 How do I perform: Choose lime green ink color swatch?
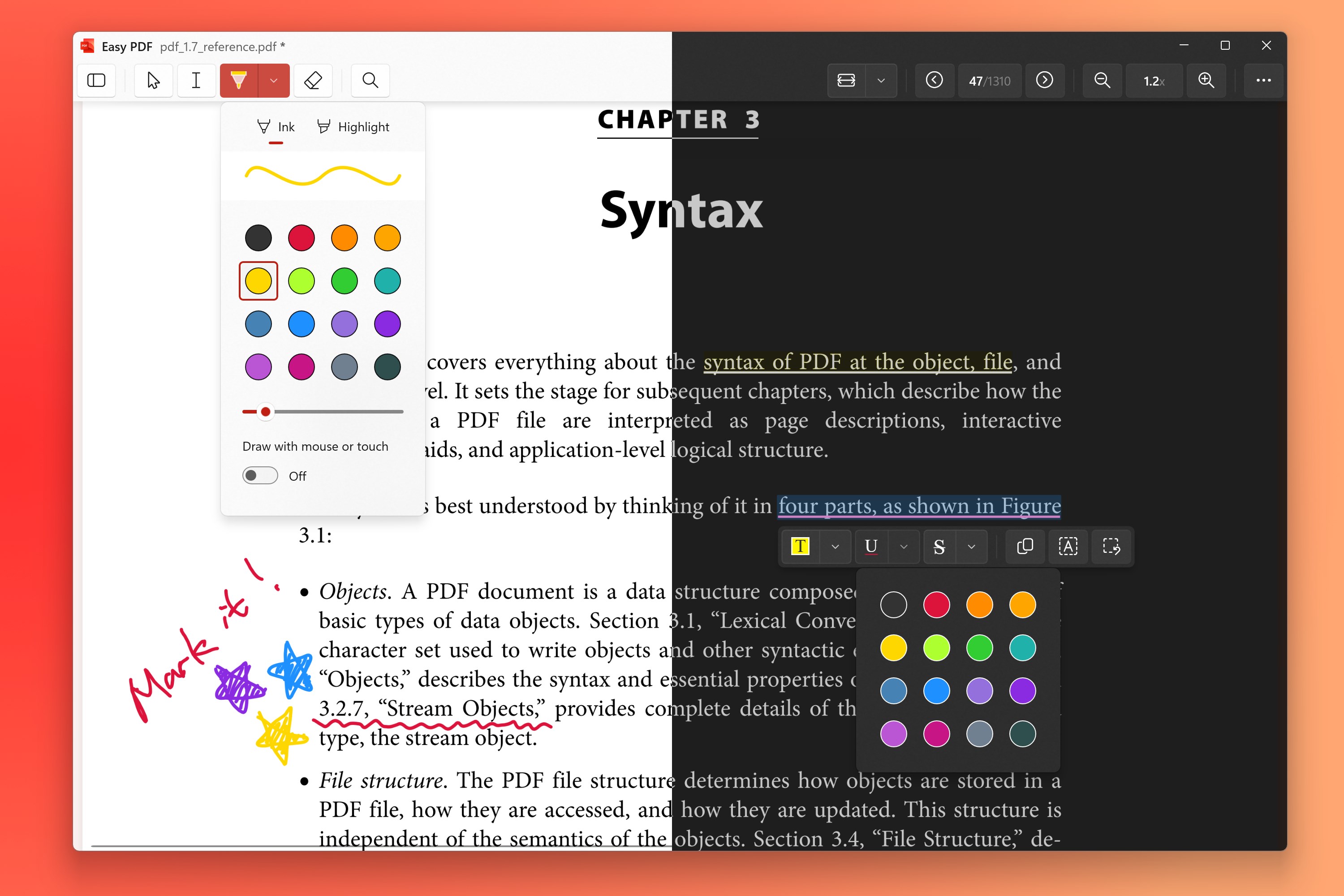(x=301, y=280)
